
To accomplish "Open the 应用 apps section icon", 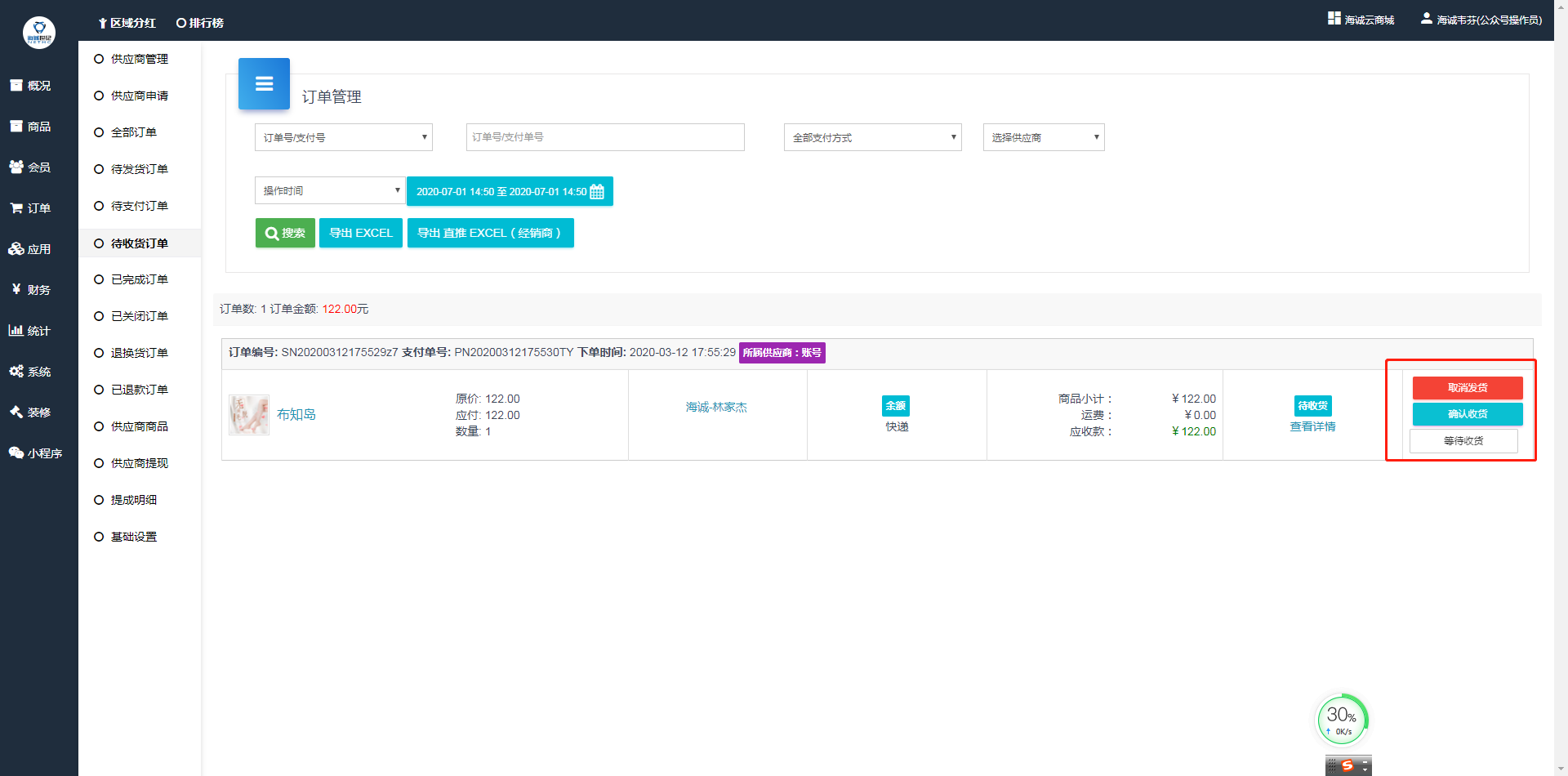I will pos(16,248).
